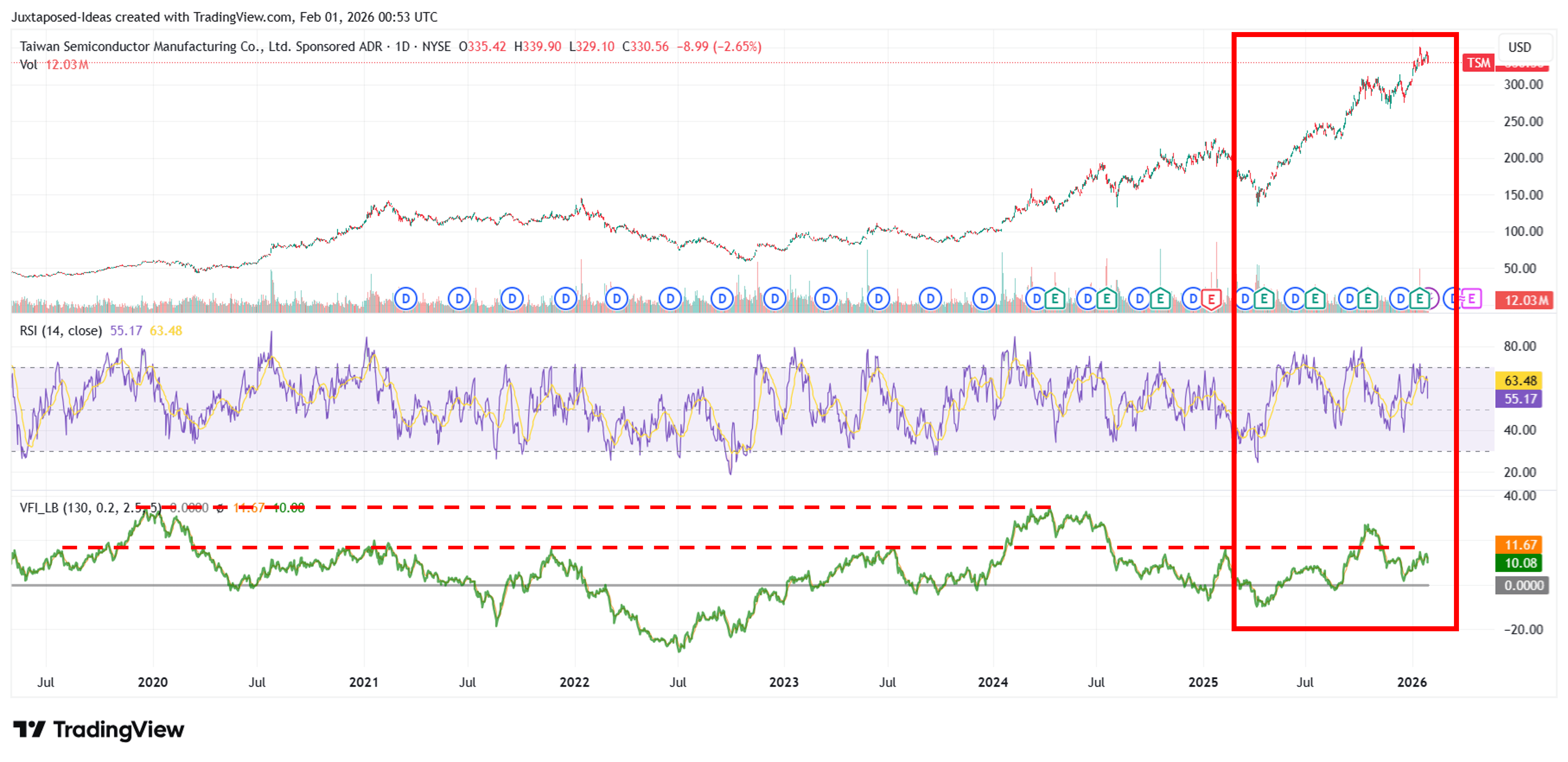Click the dividend marker below early 2022
This screenshot has width=1568, height=762.
(x=566, y=300)
